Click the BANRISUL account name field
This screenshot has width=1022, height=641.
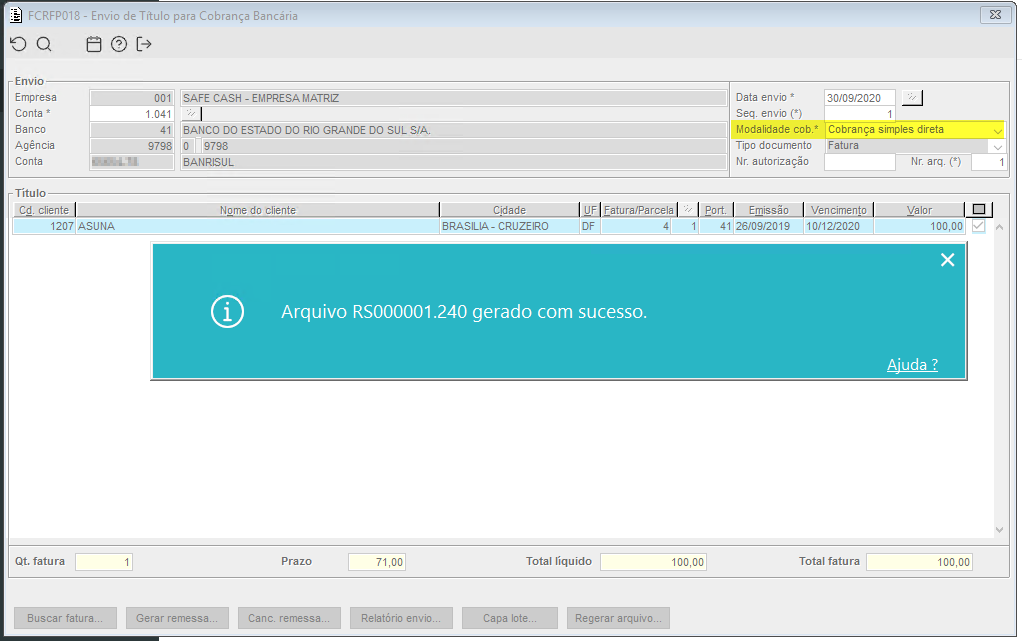coord(454,162)
